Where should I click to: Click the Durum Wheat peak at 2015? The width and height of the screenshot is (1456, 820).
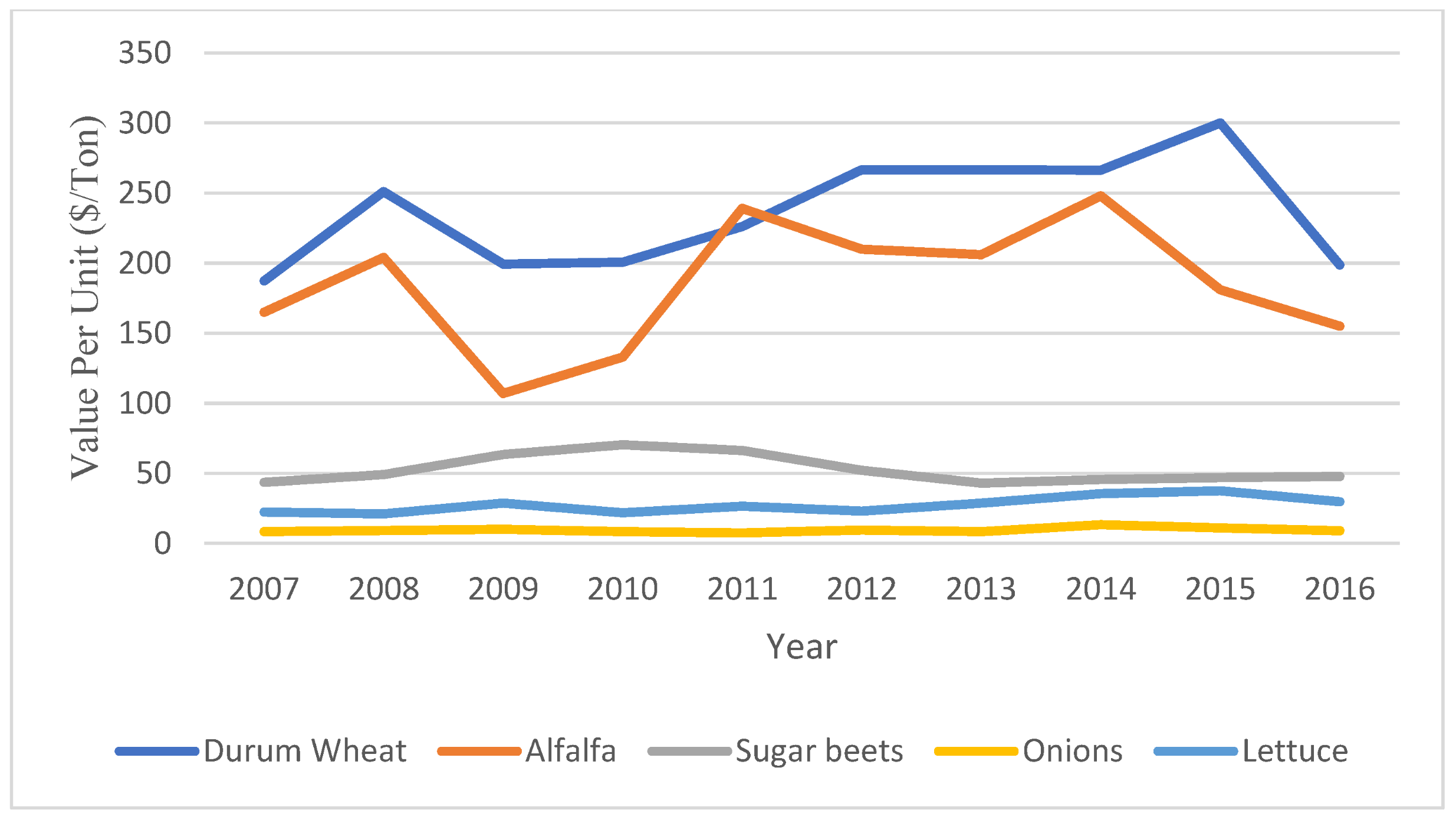click(x=1220, y=123)
